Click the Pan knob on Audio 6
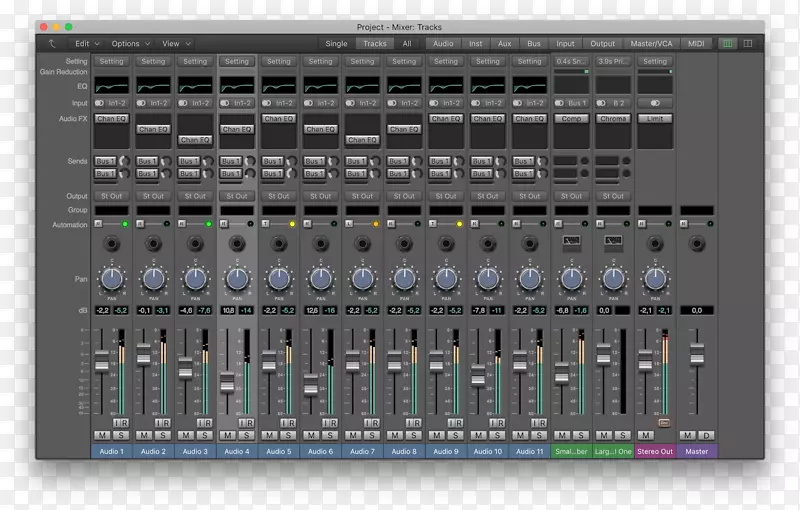800x510 pixels. [x=320, y=277]
